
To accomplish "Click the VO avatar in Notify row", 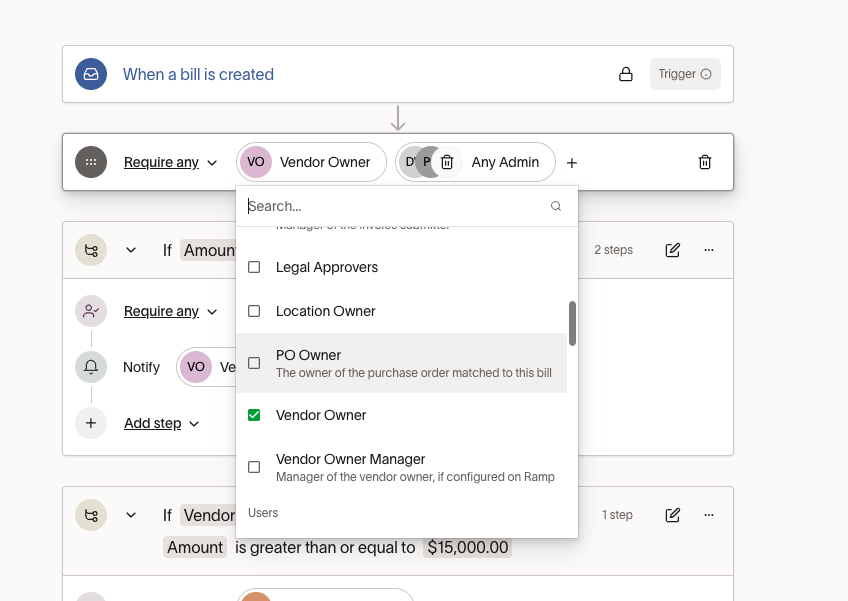I will click(196, 367).
